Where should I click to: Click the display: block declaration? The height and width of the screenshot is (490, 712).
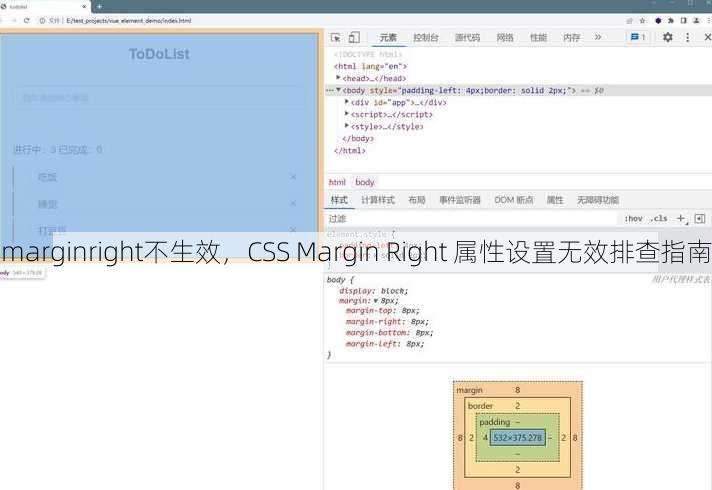373,291
